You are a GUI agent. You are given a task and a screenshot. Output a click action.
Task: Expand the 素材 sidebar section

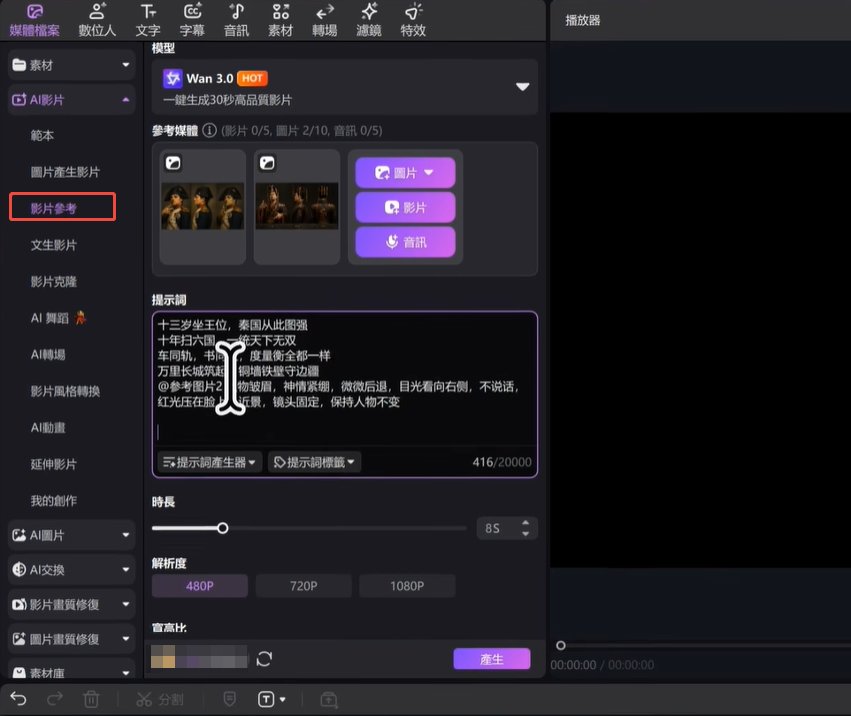pos(72,65)
